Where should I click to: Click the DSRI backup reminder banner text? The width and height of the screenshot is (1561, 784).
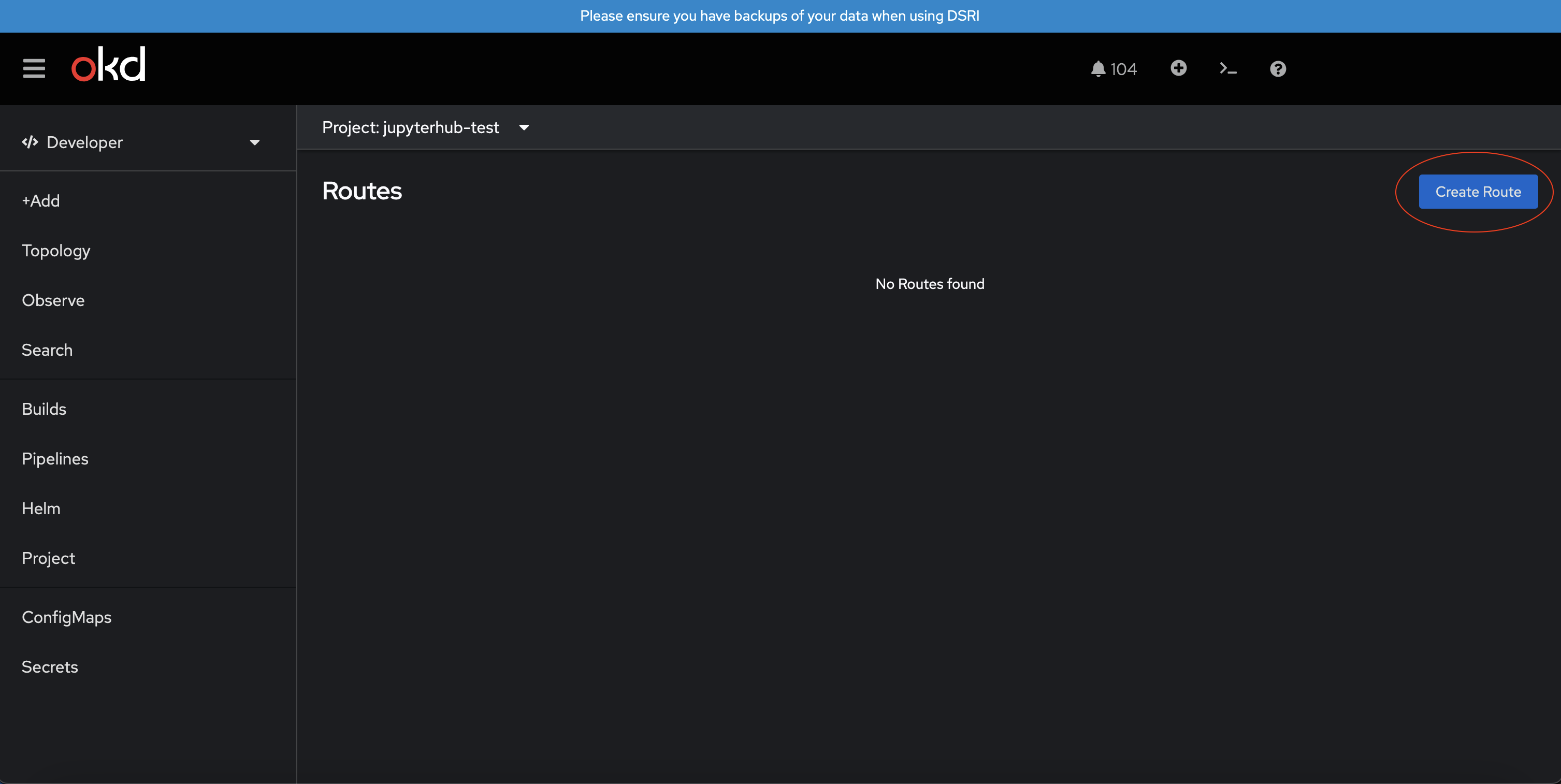(779, 16)
